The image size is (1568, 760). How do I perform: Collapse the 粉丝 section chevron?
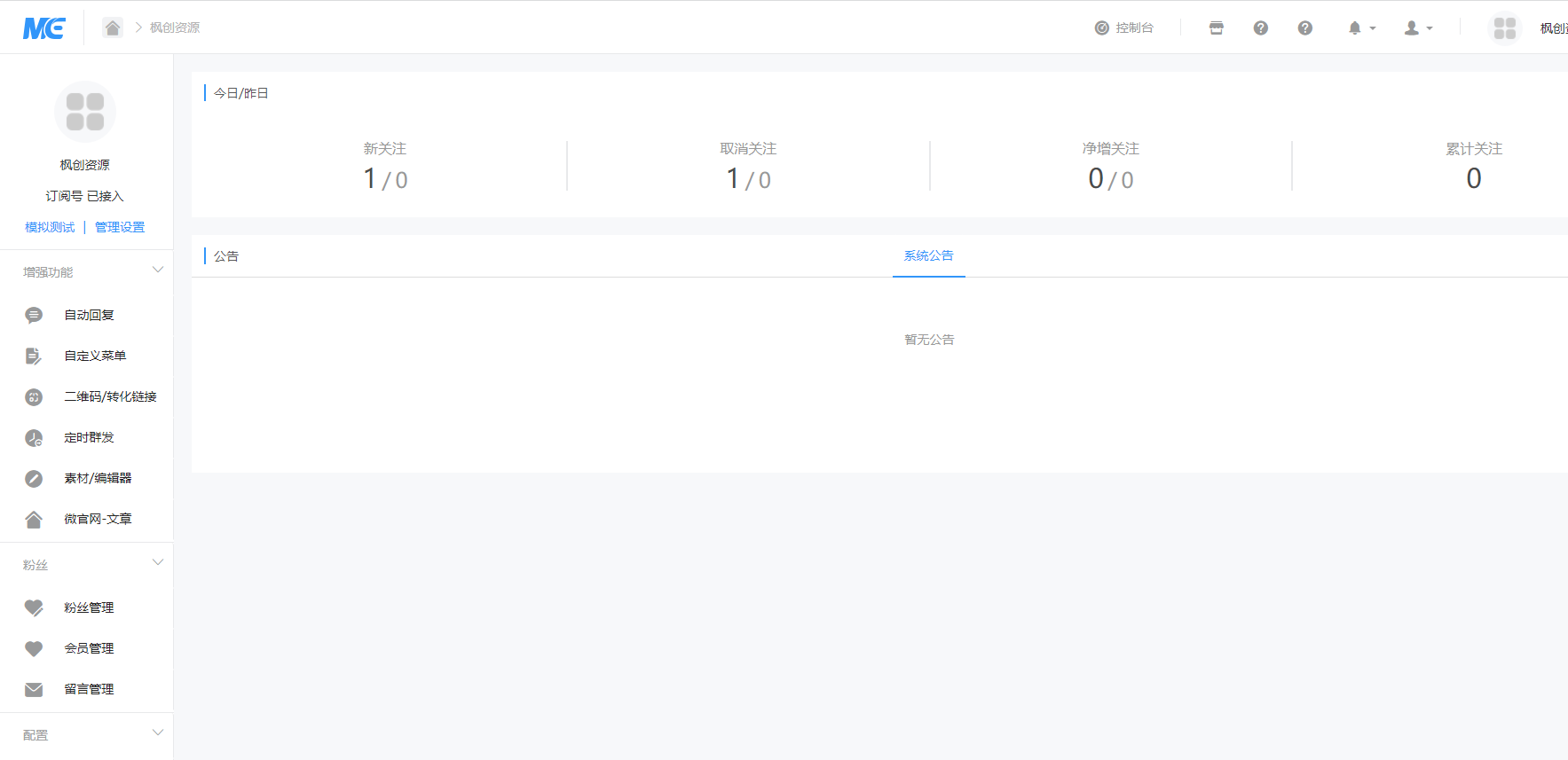pos(158,563)
